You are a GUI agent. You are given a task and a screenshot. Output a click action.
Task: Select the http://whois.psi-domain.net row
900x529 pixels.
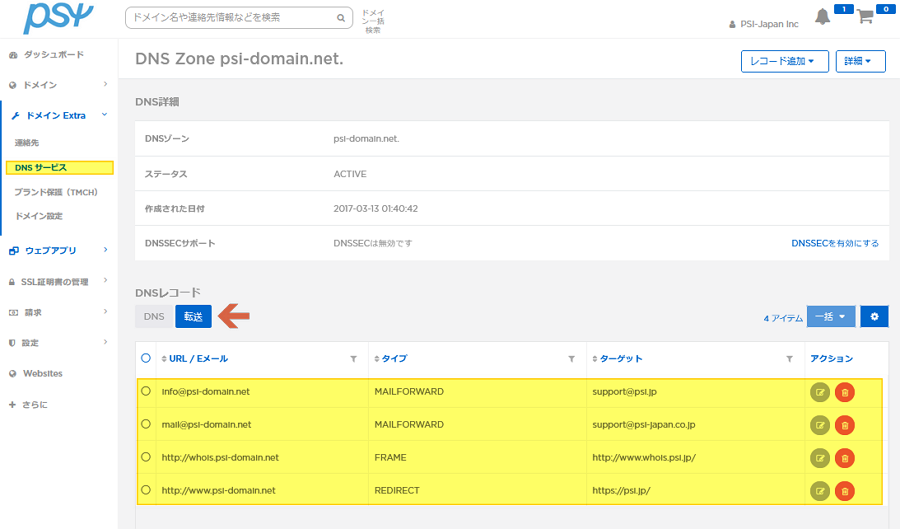tap(146, 457)
